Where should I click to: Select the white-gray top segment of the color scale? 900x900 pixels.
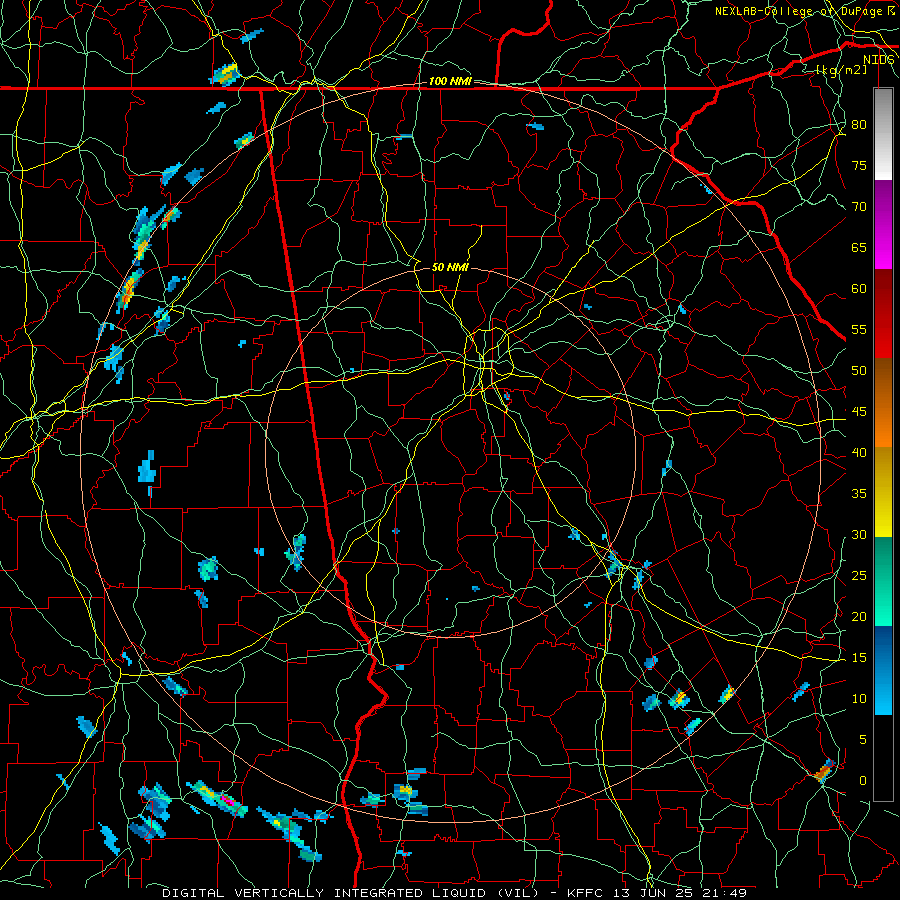(x=883, y=134)
